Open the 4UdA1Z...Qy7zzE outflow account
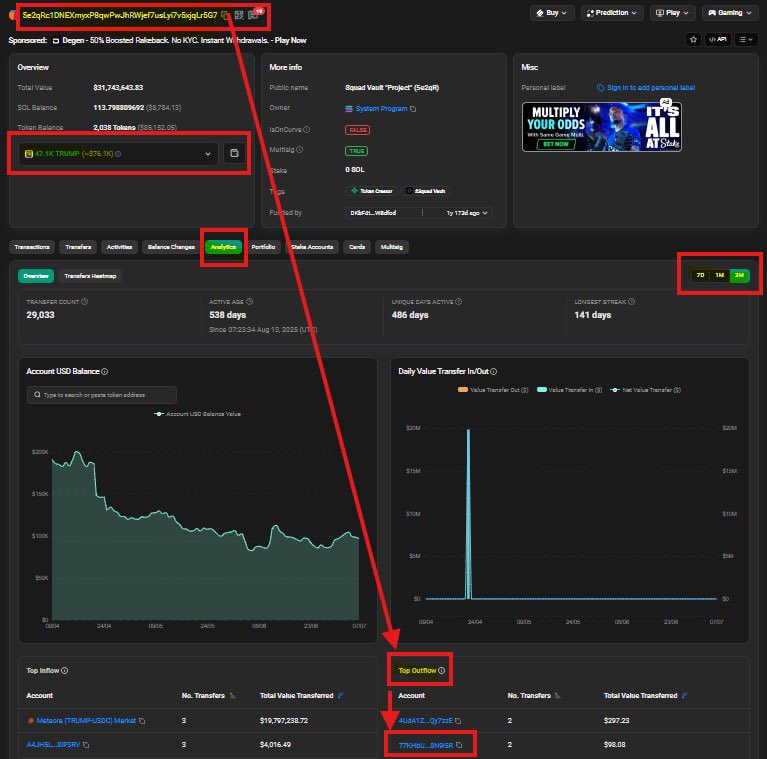The width and height of the screenshot is (767, 759). [426, 720]
